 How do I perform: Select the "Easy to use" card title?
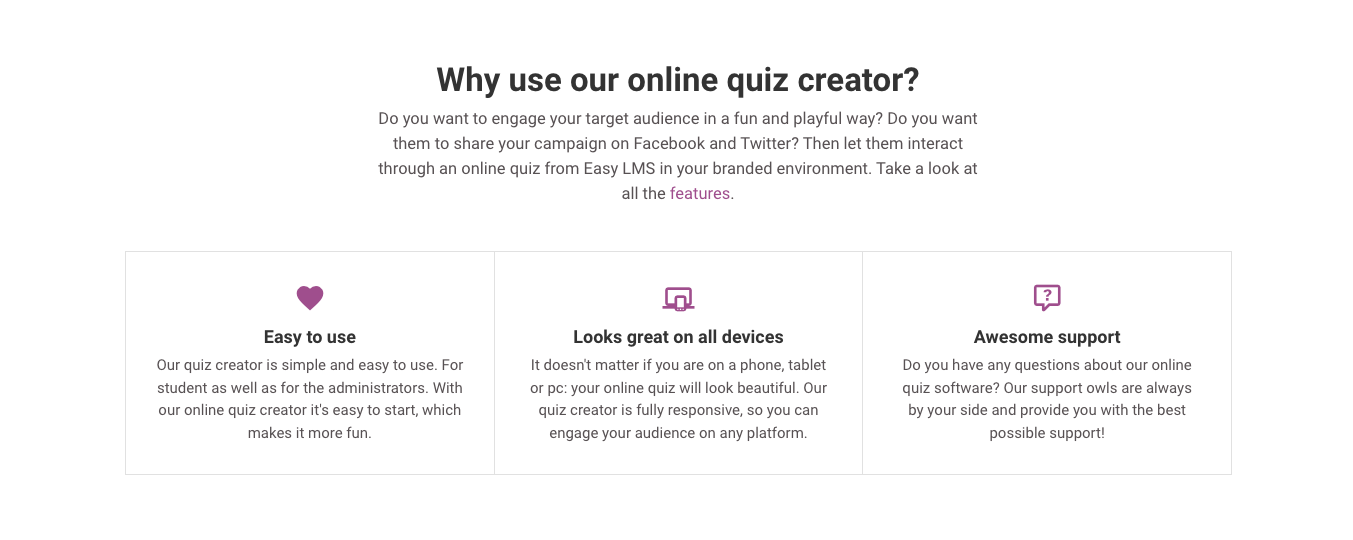(310, 337)
